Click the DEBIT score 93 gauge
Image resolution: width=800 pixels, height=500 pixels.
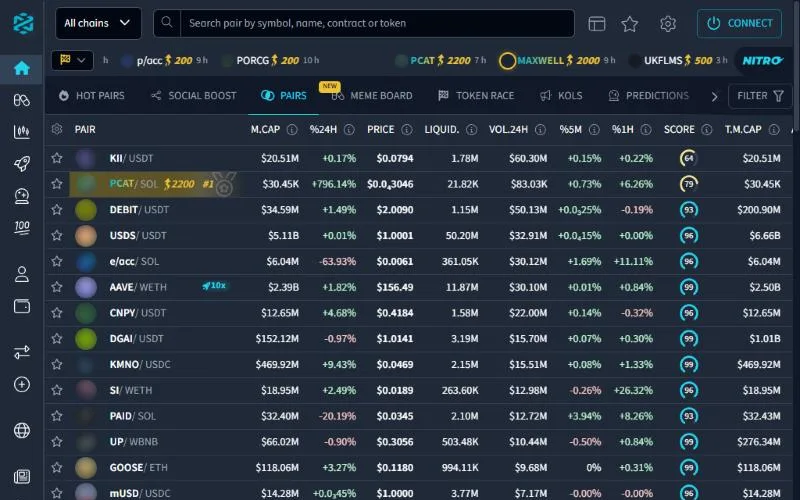[689, 210]
